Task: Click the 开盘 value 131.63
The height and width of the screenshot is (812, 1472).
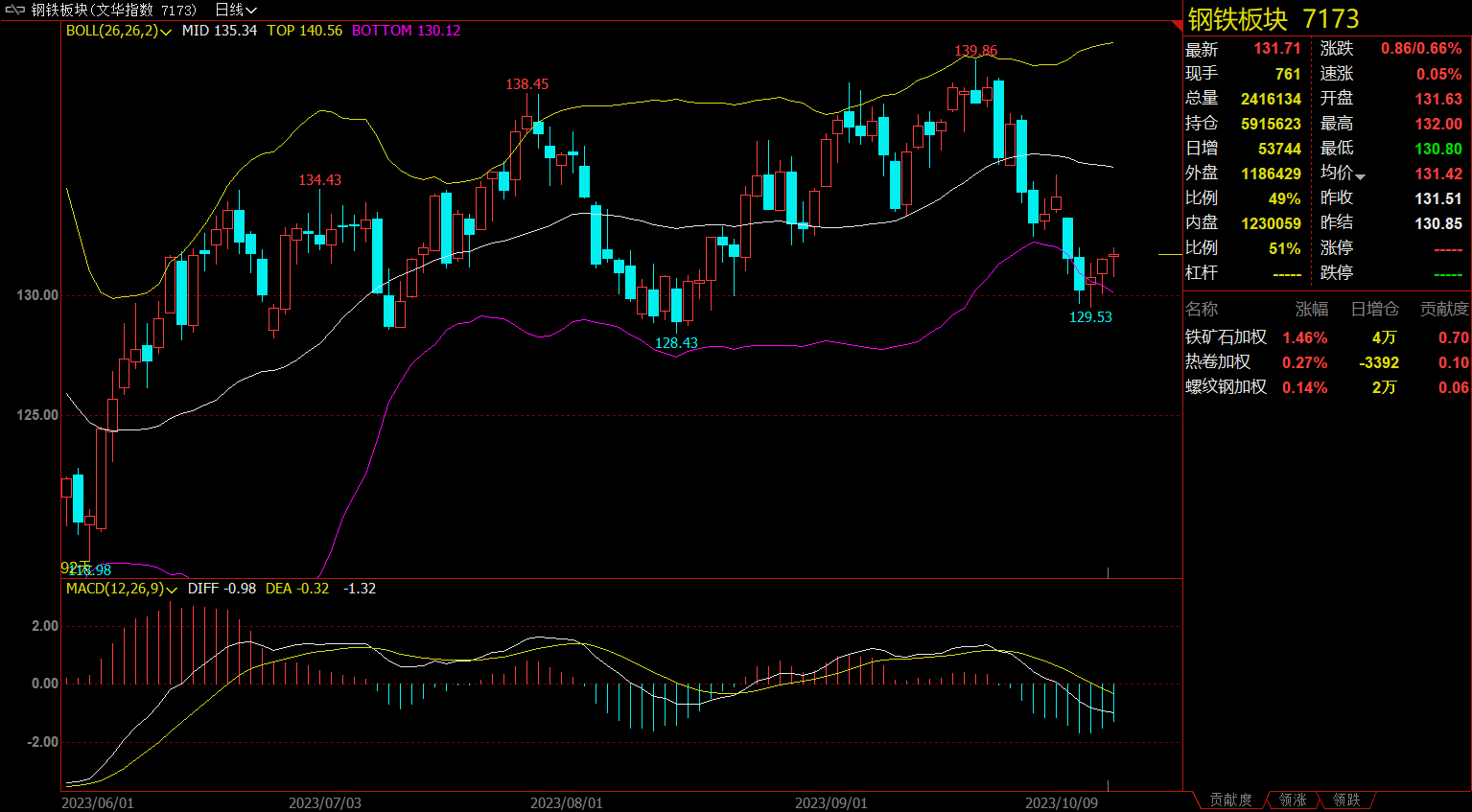Action: [1438, 99]
